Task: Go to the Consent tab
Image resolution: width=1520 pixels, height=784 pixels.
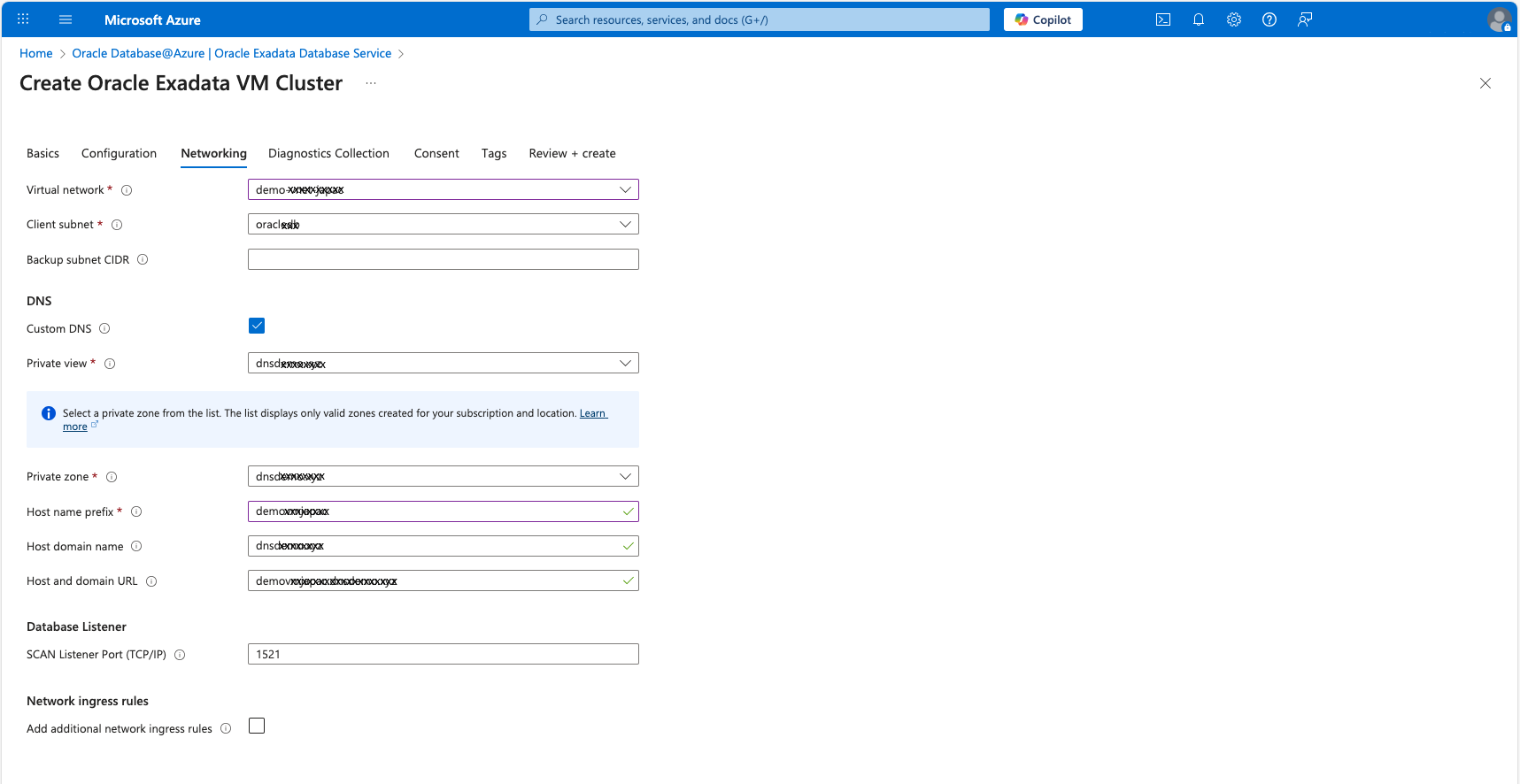Action: (x=436, y=153)
